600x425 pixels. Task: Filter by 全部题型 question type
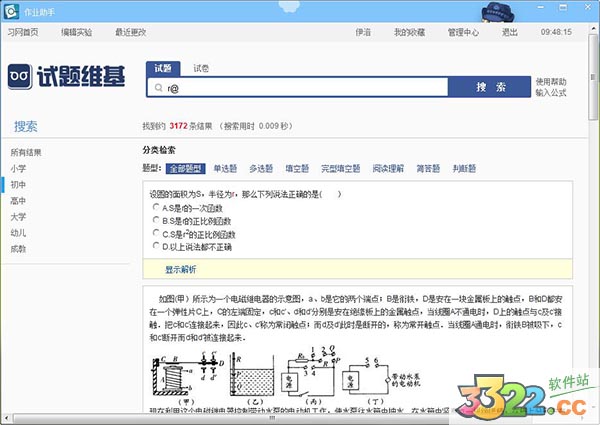186,169
